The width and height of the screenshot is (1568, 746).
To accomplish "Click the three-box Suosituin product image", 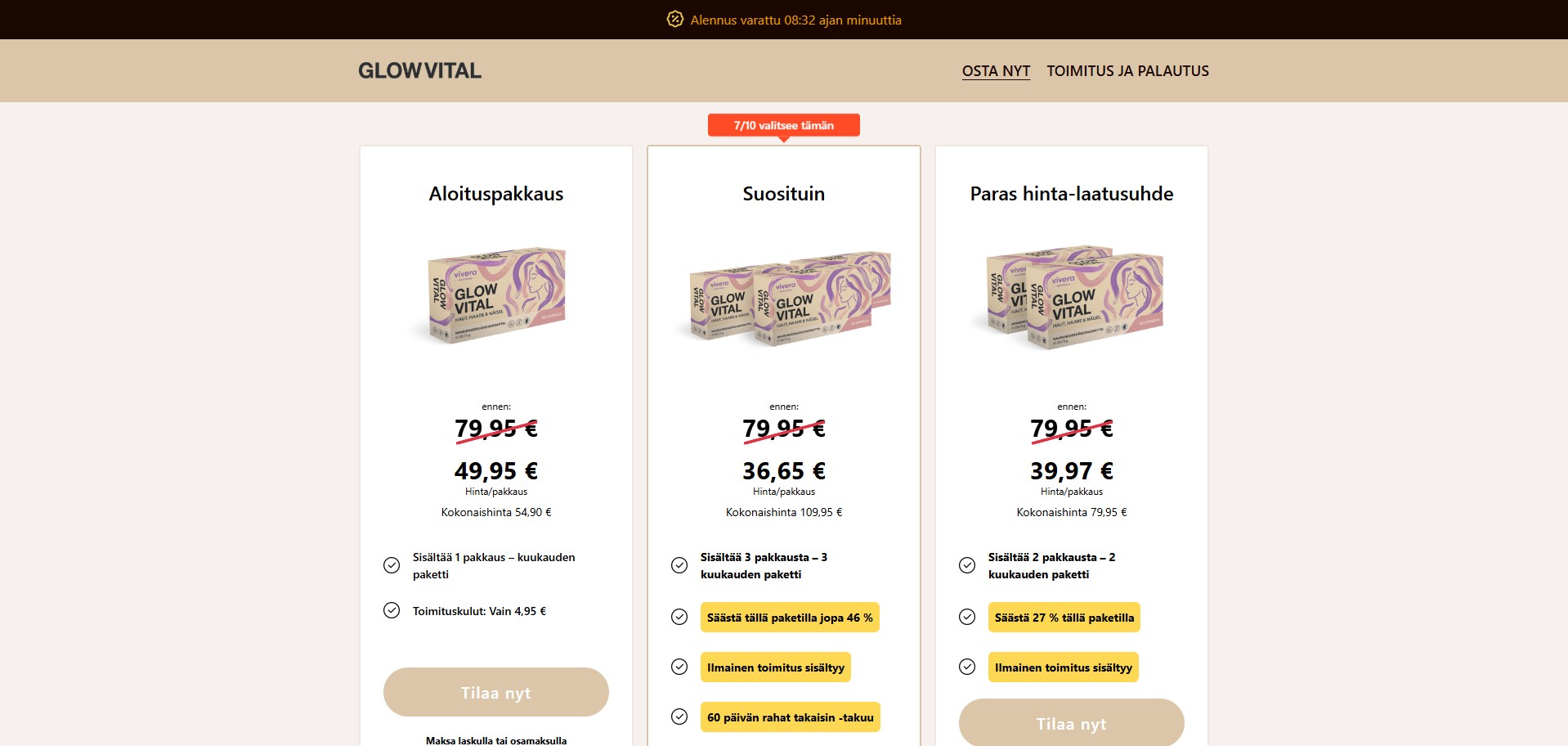I will tap(784, 298).
